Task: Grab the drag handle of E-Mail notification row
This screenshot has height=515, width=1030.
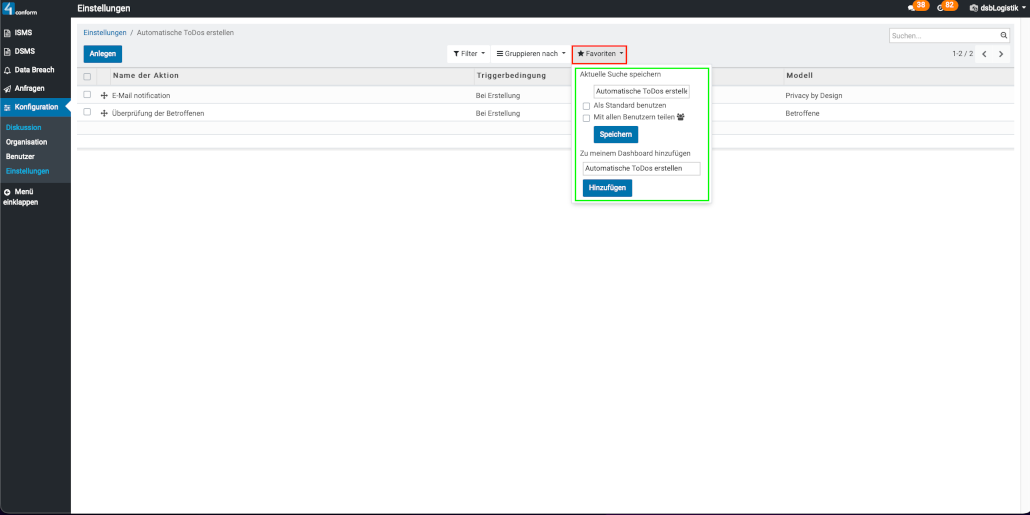Action: click(104, 95)
